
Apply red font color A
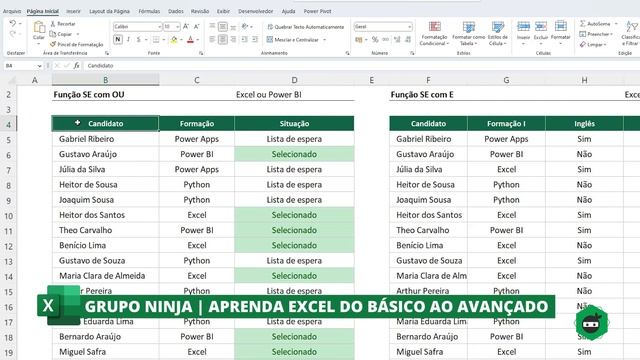point(190,40)
